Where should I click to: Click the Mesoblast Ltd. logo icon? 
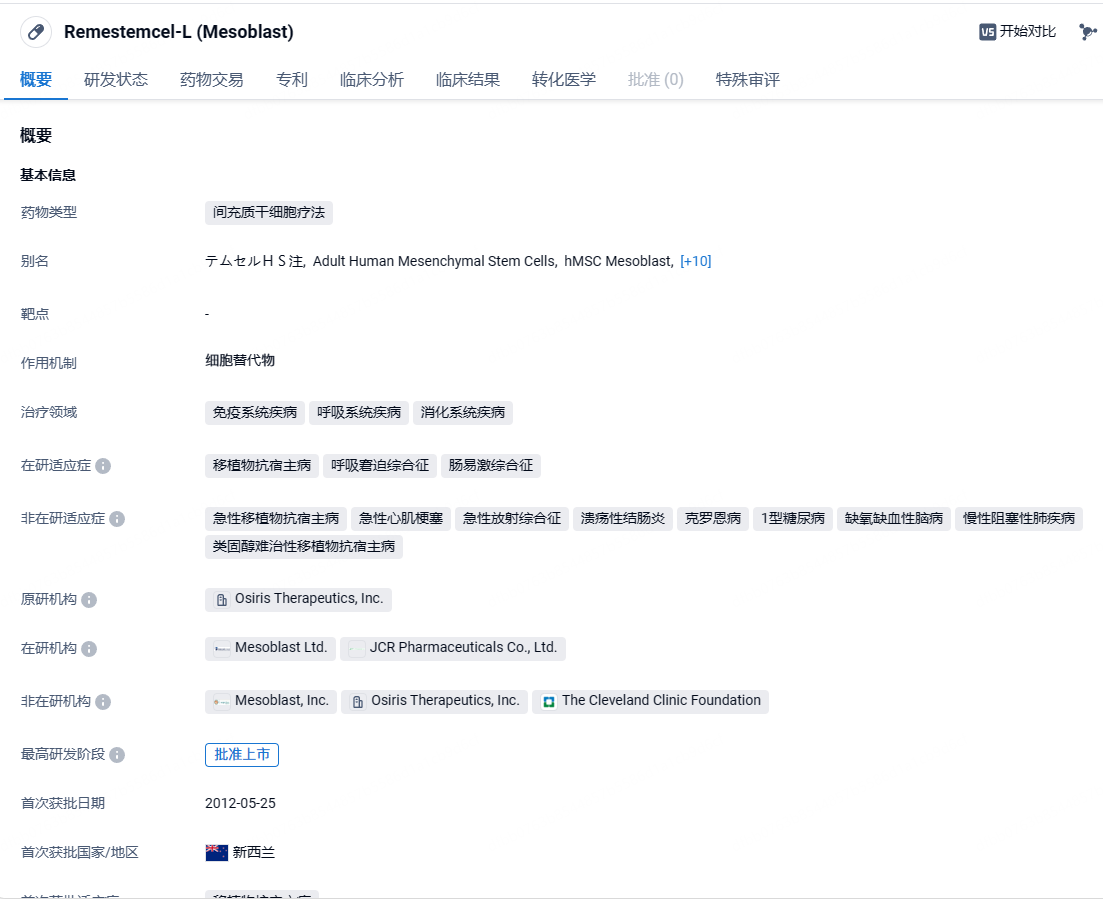(x=222, y=649)
